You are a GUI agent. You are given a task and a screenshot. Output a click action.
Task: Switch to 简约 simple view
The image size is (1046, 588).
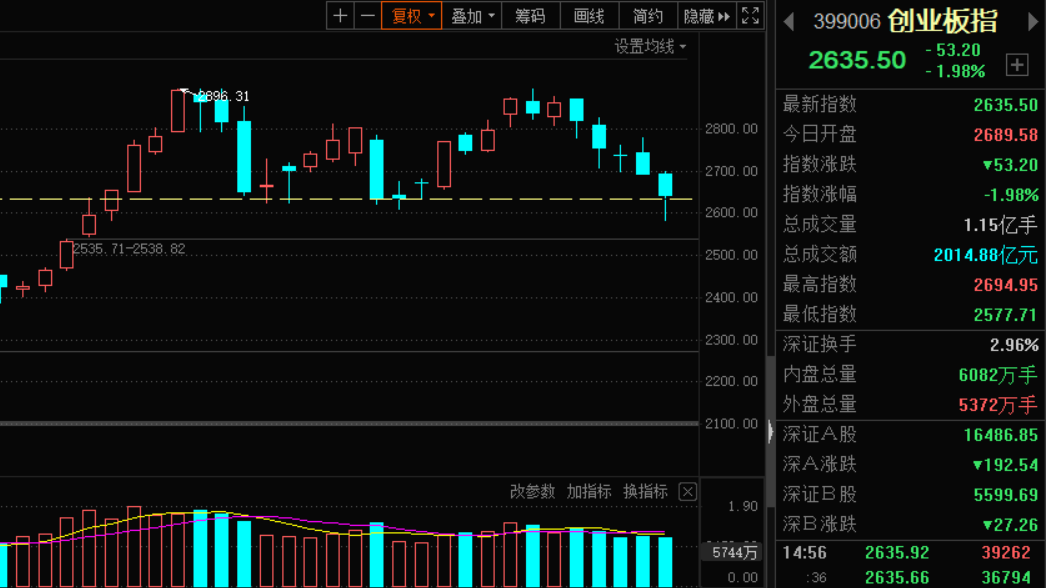tap(648, 16)
